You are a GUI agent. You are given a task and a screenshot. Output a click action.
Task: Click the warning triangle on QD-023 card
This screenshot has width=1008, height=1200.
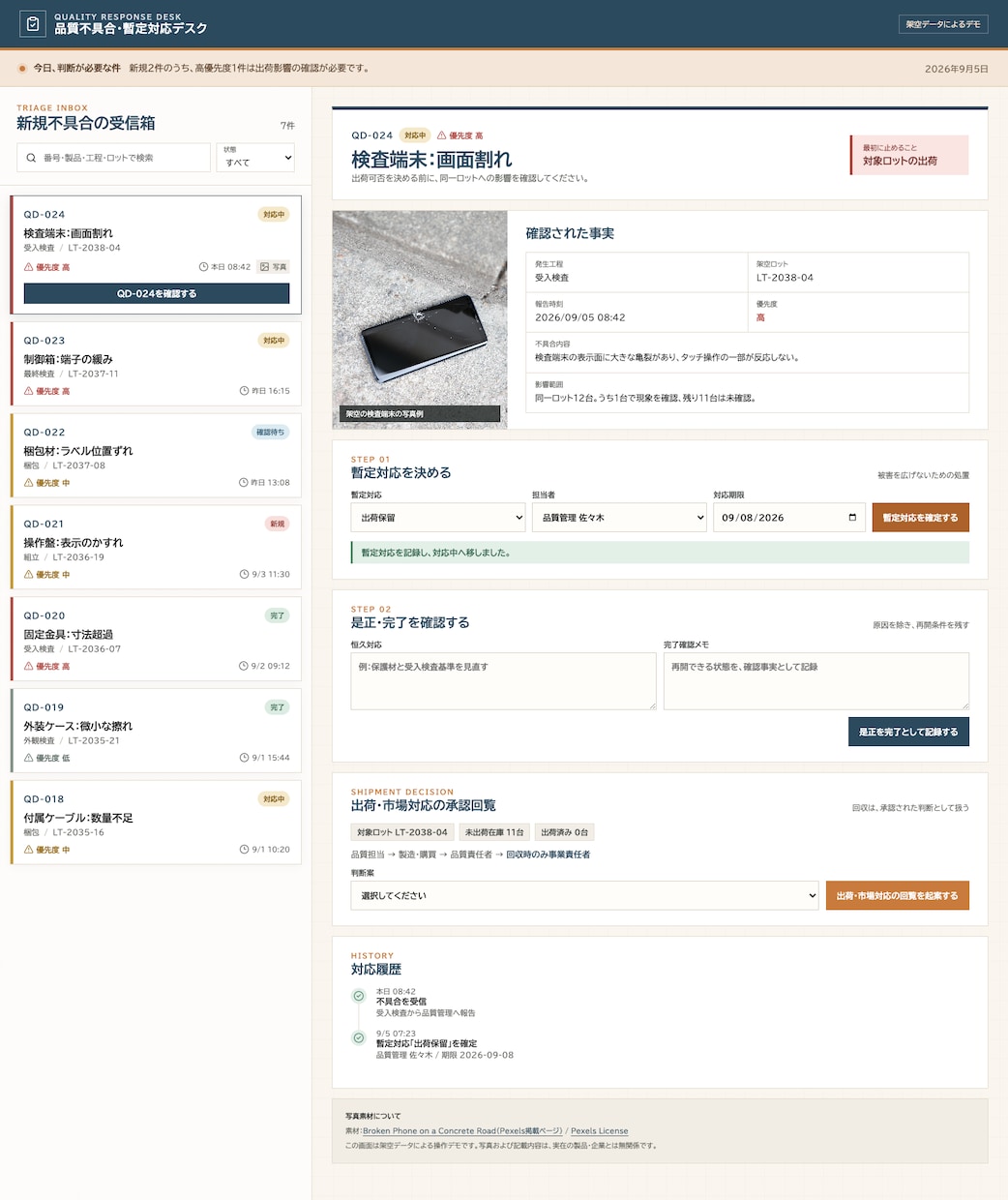coord(29,391)
